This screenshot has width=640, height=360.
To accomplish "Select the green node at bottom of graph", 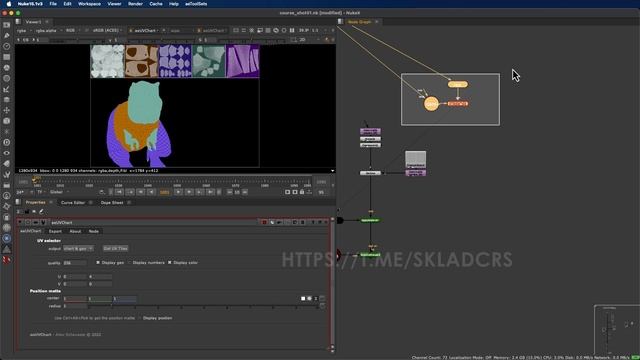I will 370,254.
